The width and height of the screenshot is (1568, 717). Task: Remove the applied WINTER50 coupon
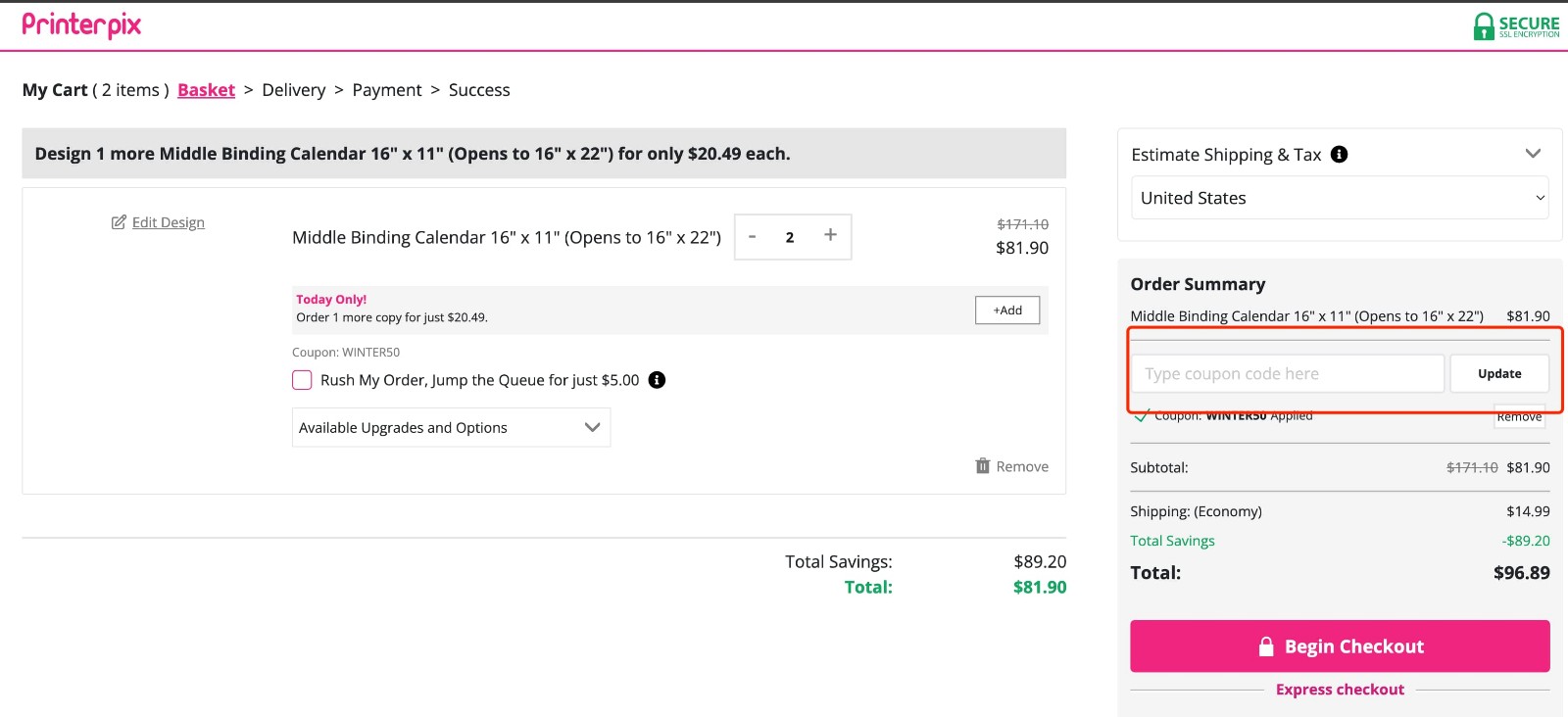(1519, 416)
